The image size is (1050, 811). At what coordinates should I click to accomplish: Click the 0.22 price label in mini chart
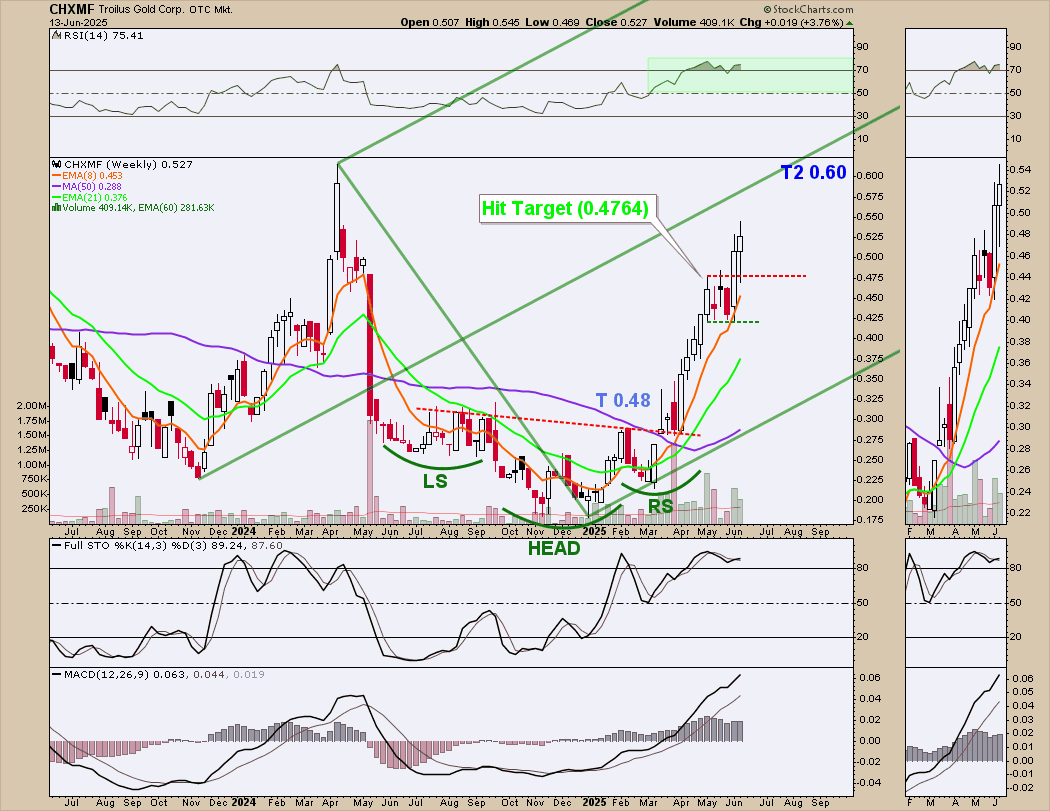point(1021,513)
